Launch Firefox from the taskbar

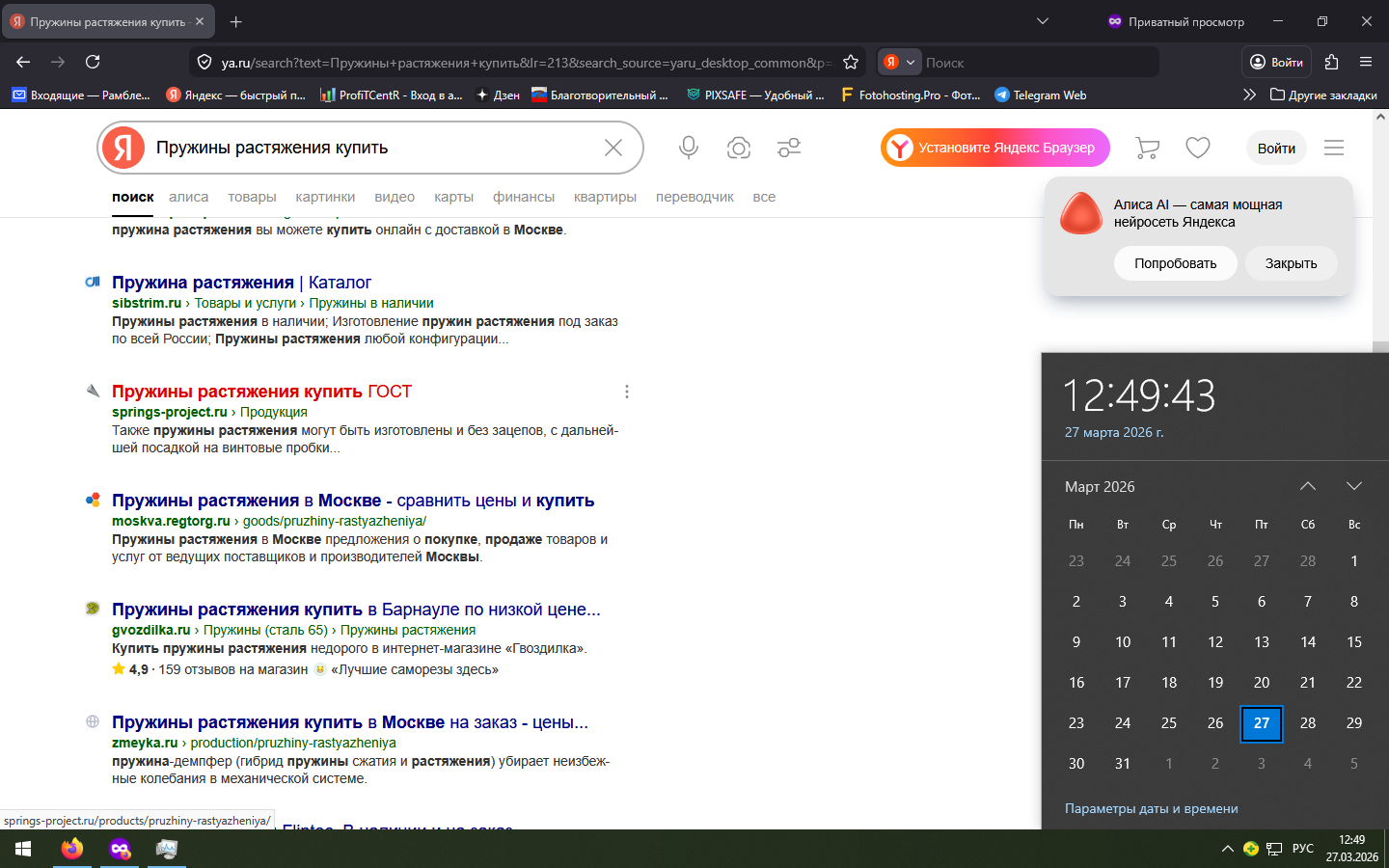click(x=72, y=849)
